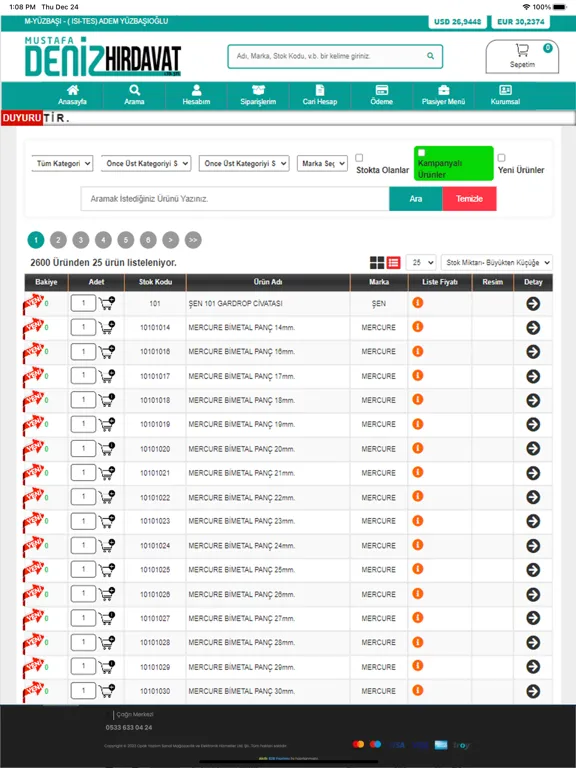576x768 pixels.
Task: Show list price info for 10101030
Action: (x=417, y=690)
